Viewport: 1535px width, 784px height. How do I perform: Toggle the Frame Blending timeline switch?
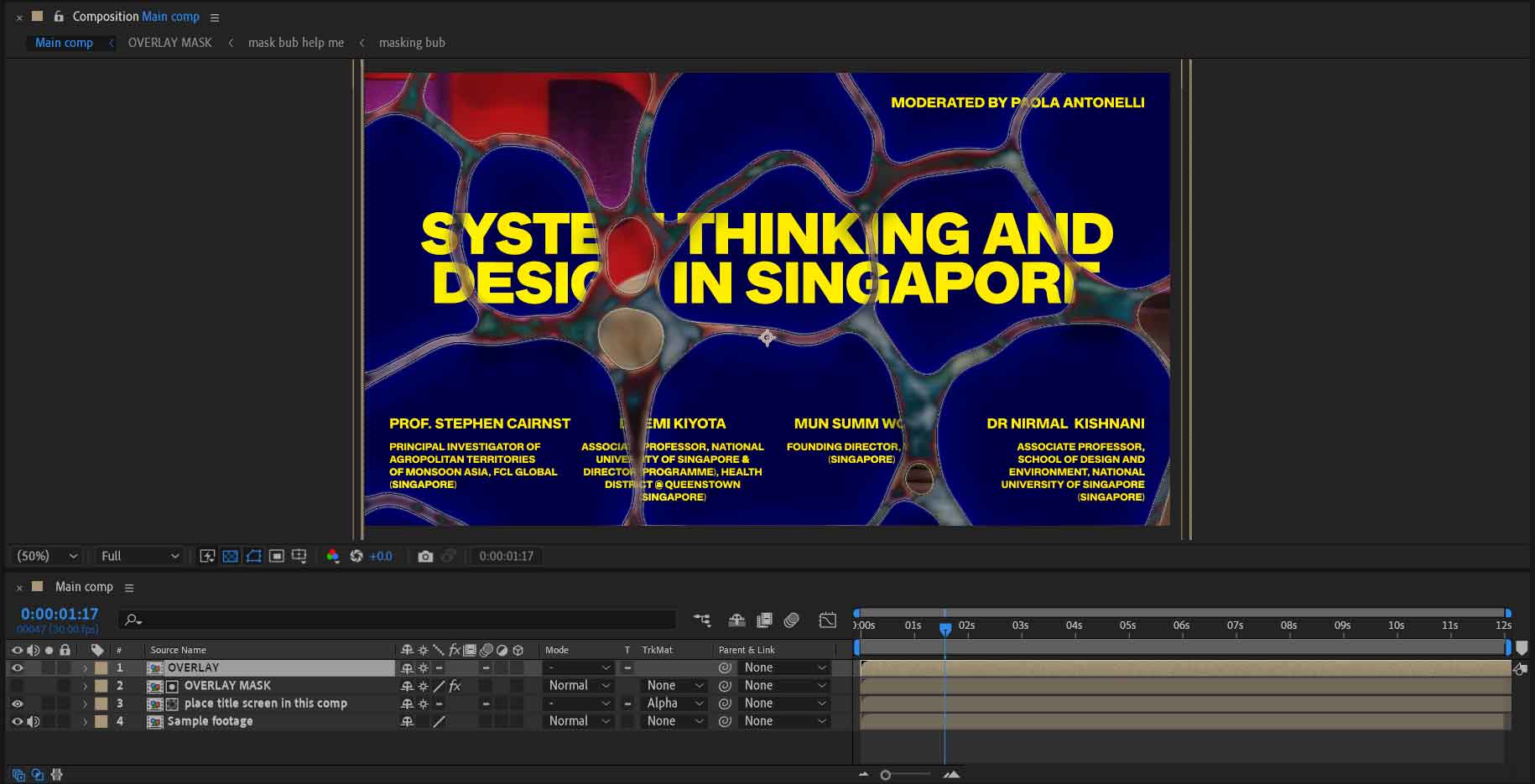pos(764,620)
